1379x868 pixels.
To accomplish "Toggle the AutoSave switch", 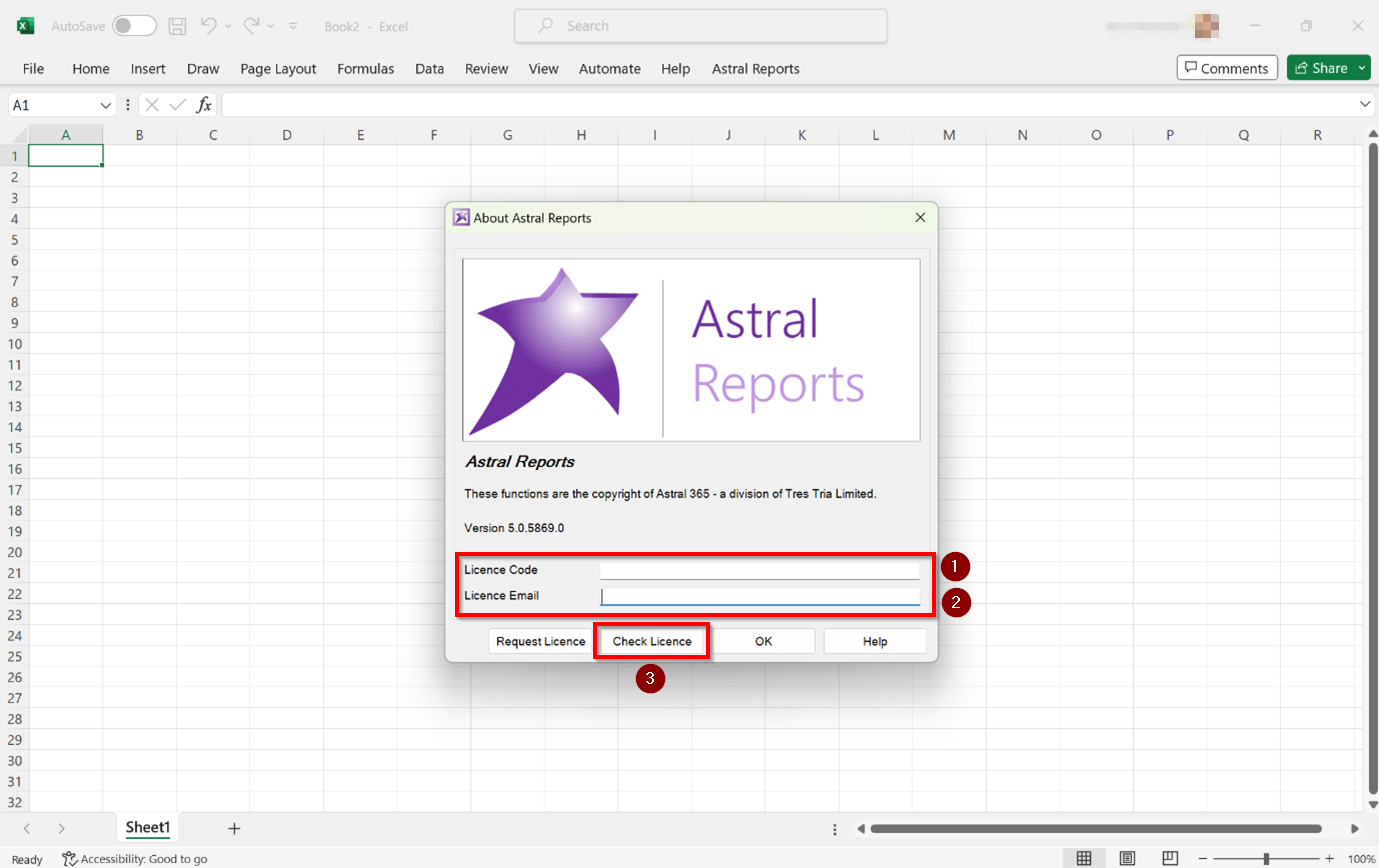I will click(x=134, y=26).
